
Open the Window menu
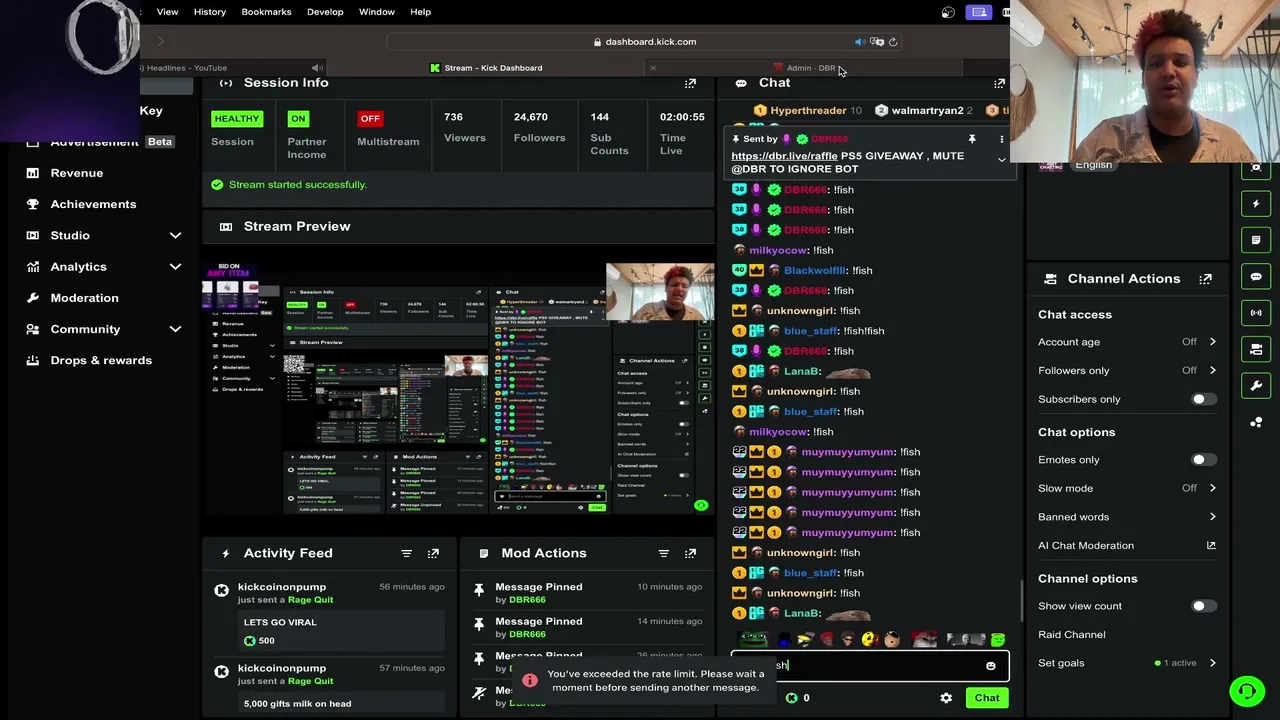pyautogui.click(x=377, y=12)
